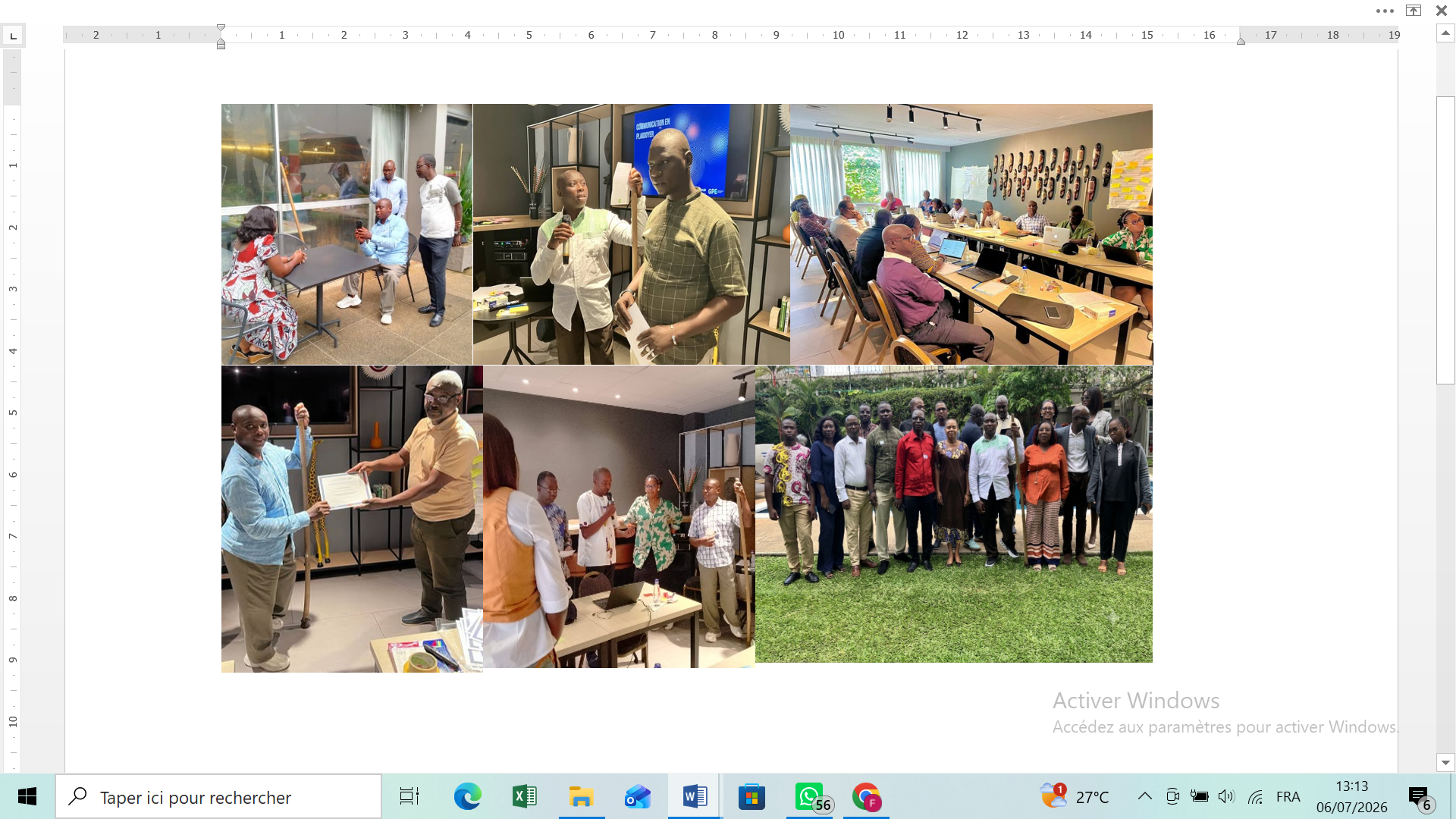Open Task View from taskbar
1456x819 pixels.
(x=409, y=797)
